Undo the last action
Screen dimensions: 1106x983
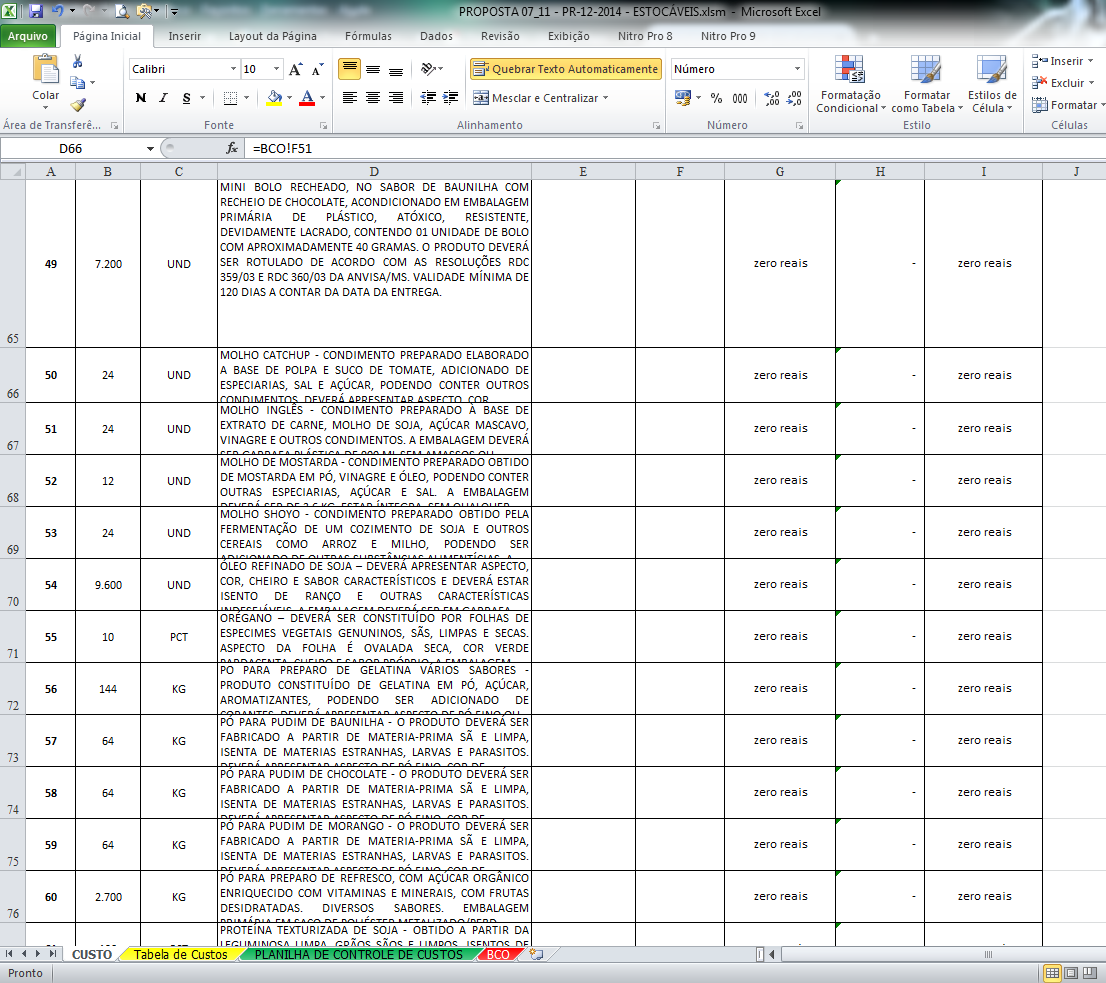tap(58, 11)
